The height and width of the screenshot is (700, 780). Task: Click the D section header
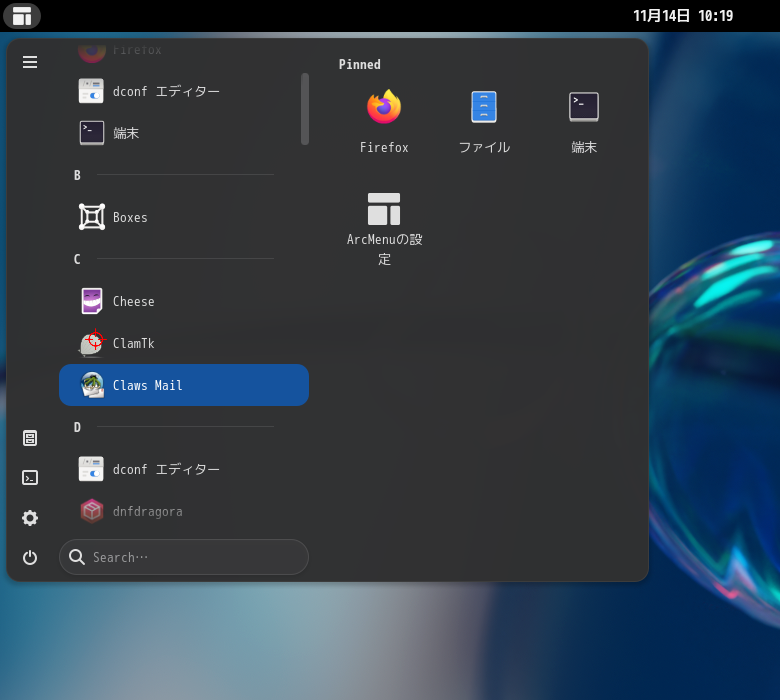coord(77,427)
